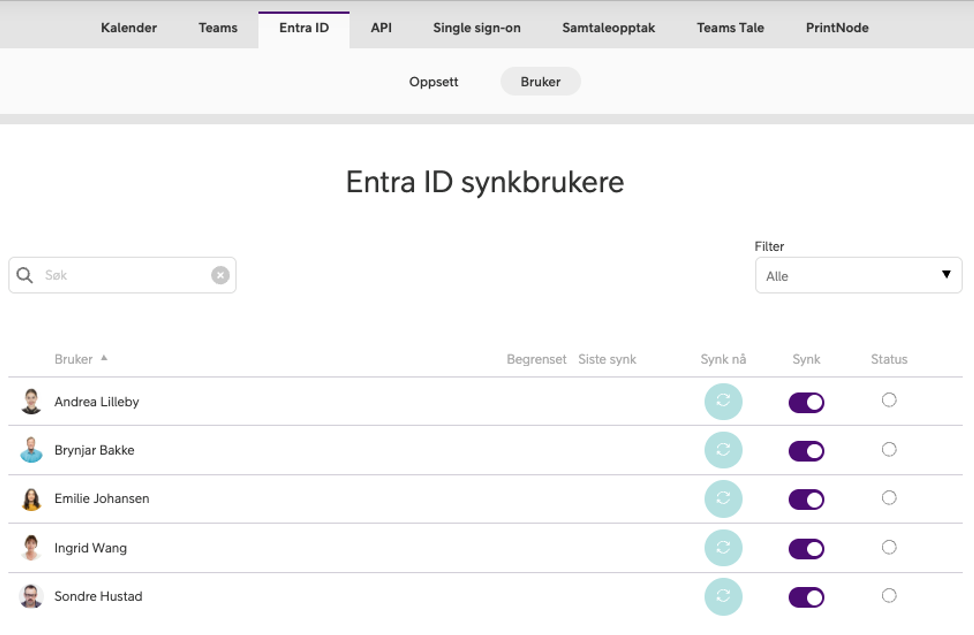Screen dimensions: 974x635
Task: Open Andrea Lilleby's avatar thumbnail
Action: (x=32, y=402)
